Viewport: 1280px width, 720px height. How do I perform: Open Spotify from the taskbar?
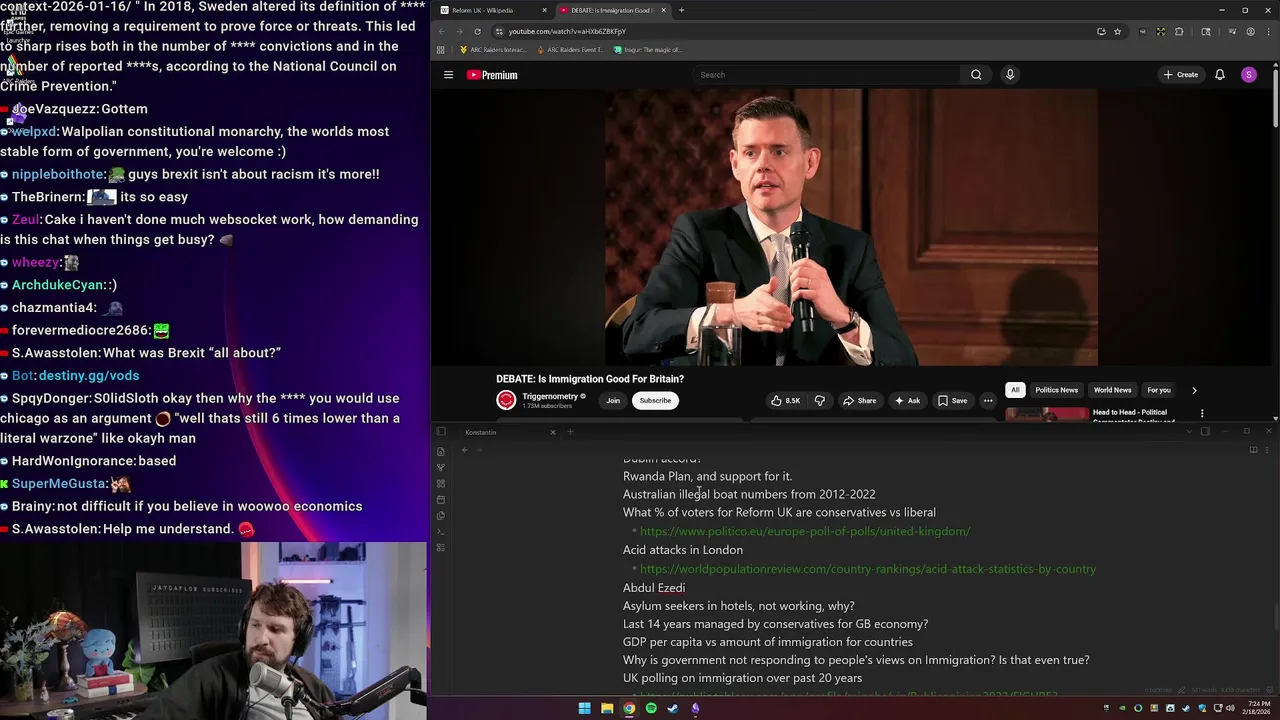pos(651,709)
